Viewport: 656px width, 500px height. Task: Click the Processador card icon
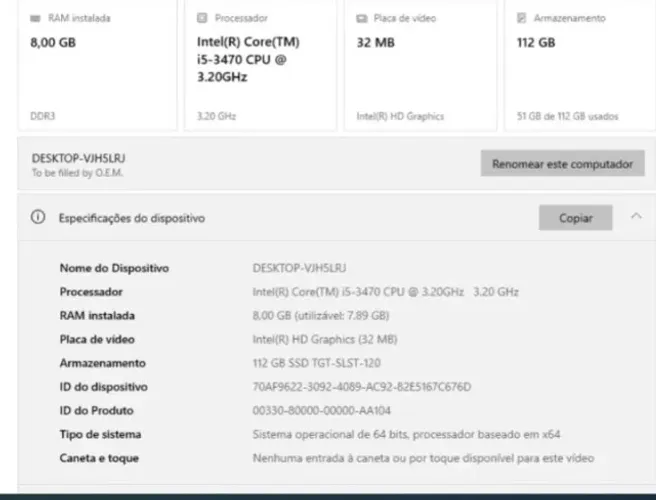click(202, 18)
